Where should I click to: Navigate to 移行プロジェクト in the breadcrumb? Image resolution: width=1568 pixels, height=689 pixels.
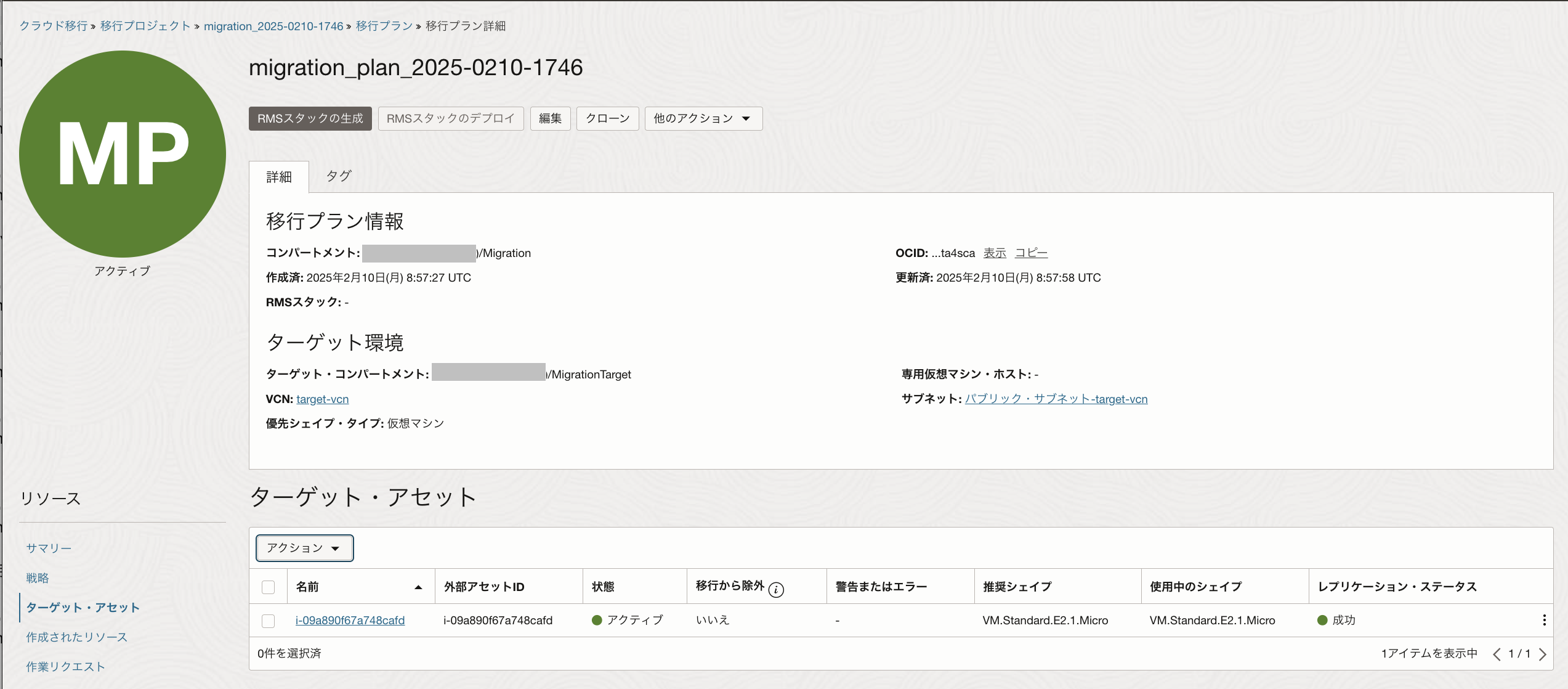point(145,26)
